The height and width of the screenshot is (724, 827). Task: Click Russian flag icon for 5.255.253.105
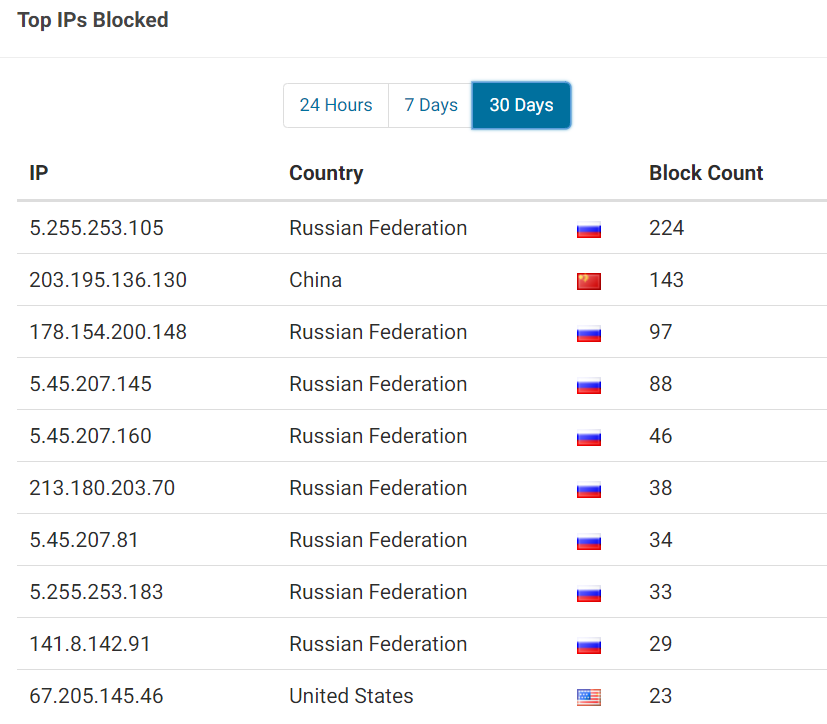(x=589, y=229)
